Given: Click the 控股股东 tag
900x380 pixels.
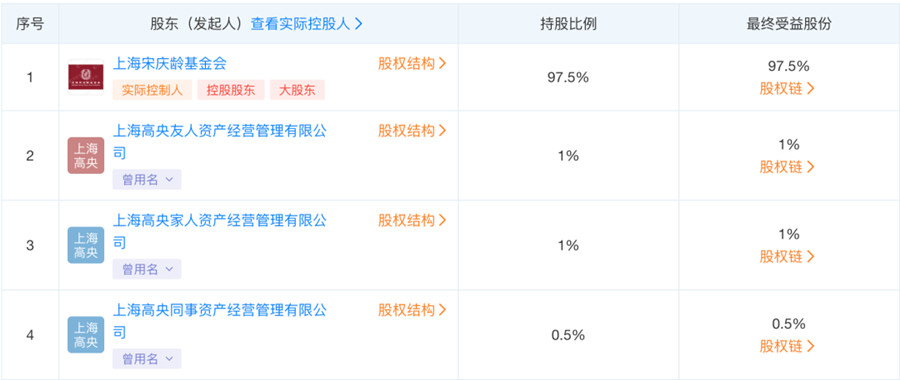Looking at the screenshot, I should point(231,90).
